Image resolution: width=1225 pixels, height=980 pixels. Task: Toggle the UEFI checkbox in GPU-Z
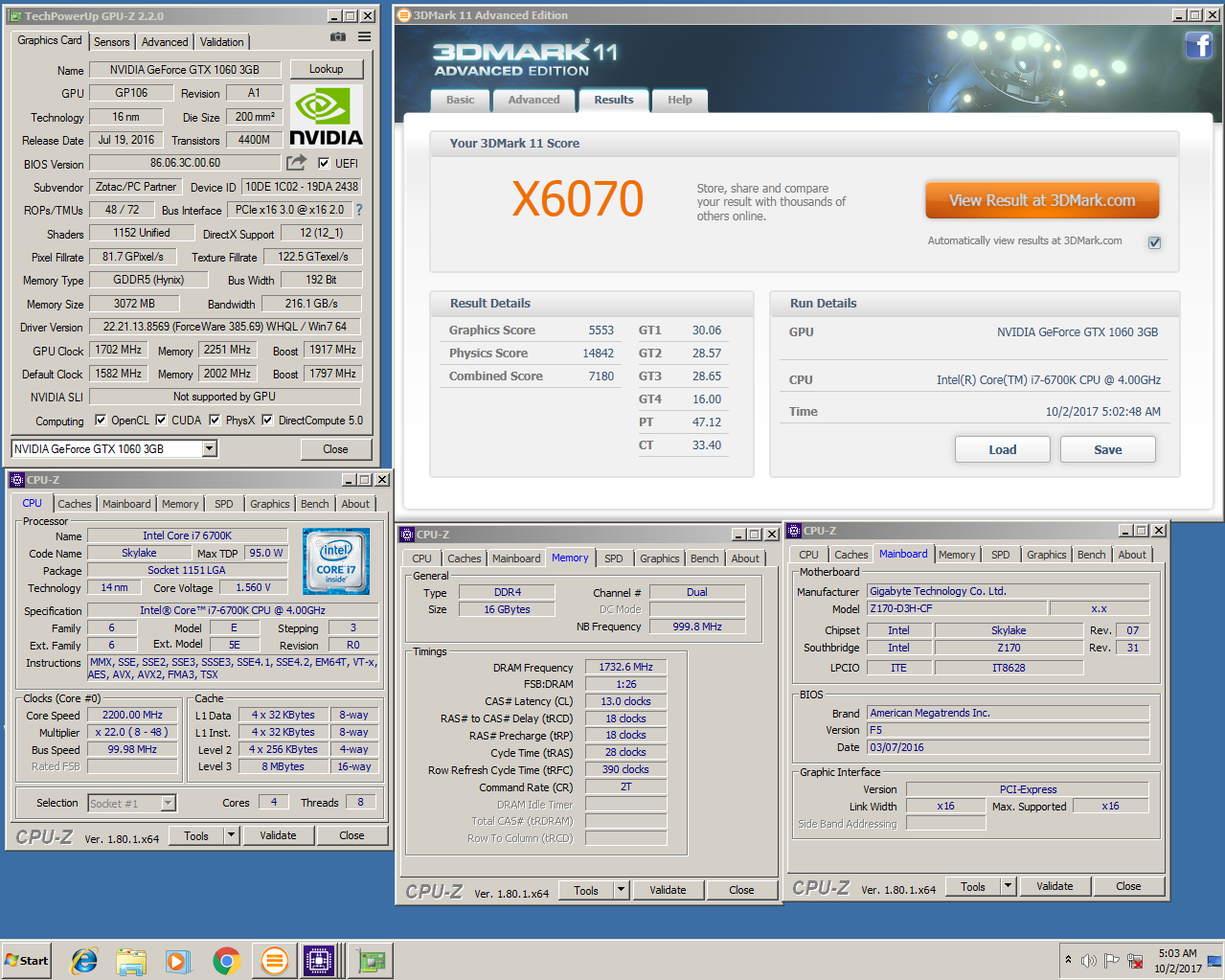tap(324, 163)
